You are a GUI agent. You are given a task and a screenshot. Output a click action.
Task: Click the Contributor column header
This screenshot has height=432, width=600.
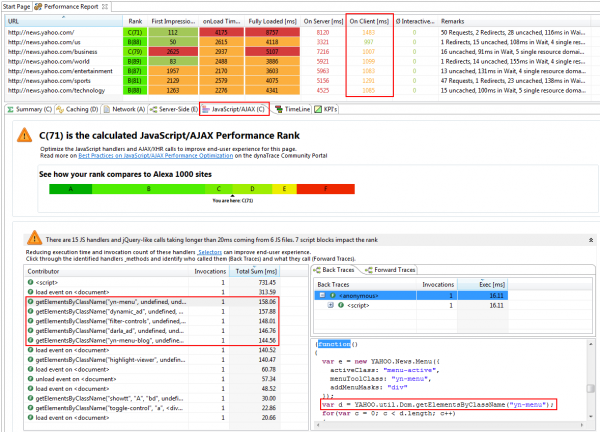107,271
